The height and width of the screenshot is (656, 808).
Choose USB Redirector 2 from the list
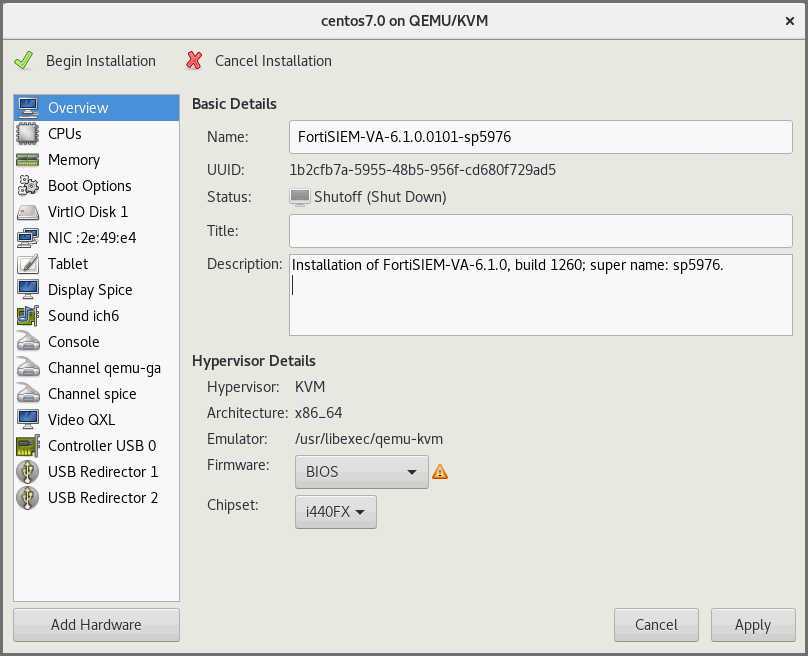tap(102, 498)
